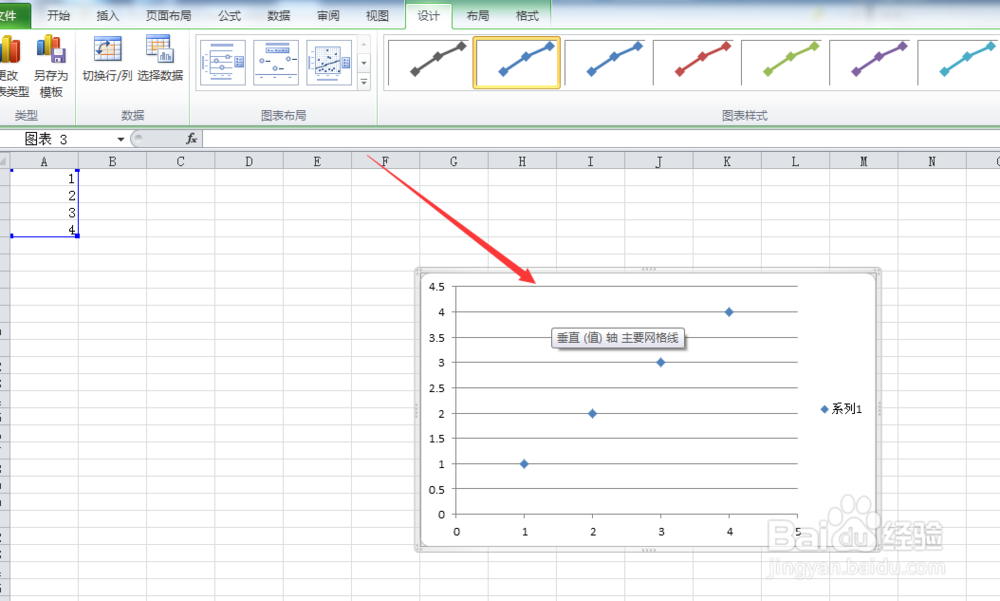
Task: Open the 公式 ribbon tab
Action: [230, 15]
